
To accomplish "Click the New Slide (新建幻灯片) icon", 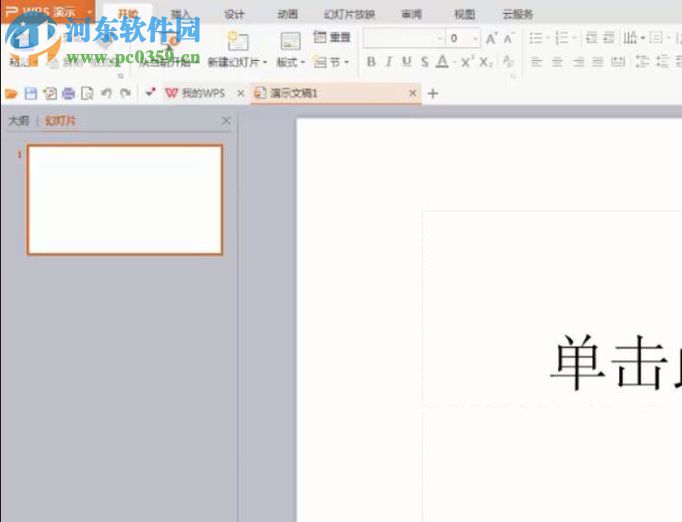I will pos(238,41).
